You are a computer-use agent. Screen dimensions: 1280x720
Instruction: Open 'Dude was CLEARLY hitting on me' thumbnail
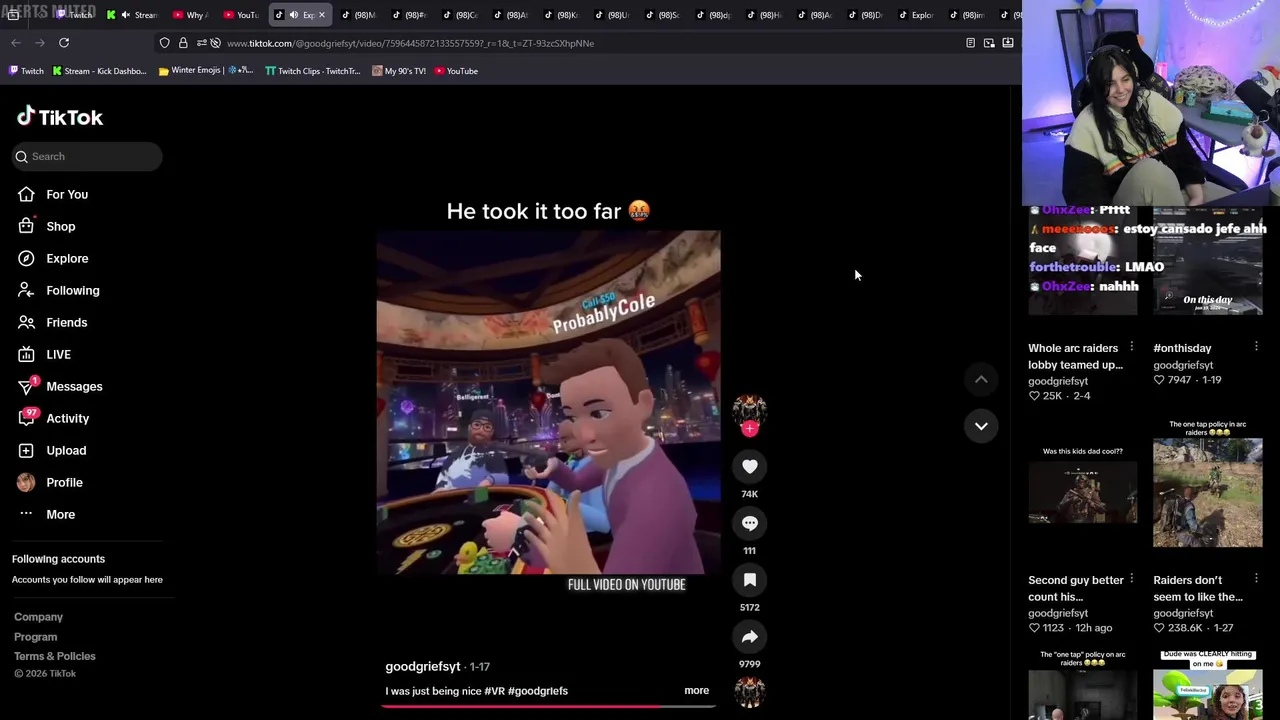[1207, 685]
